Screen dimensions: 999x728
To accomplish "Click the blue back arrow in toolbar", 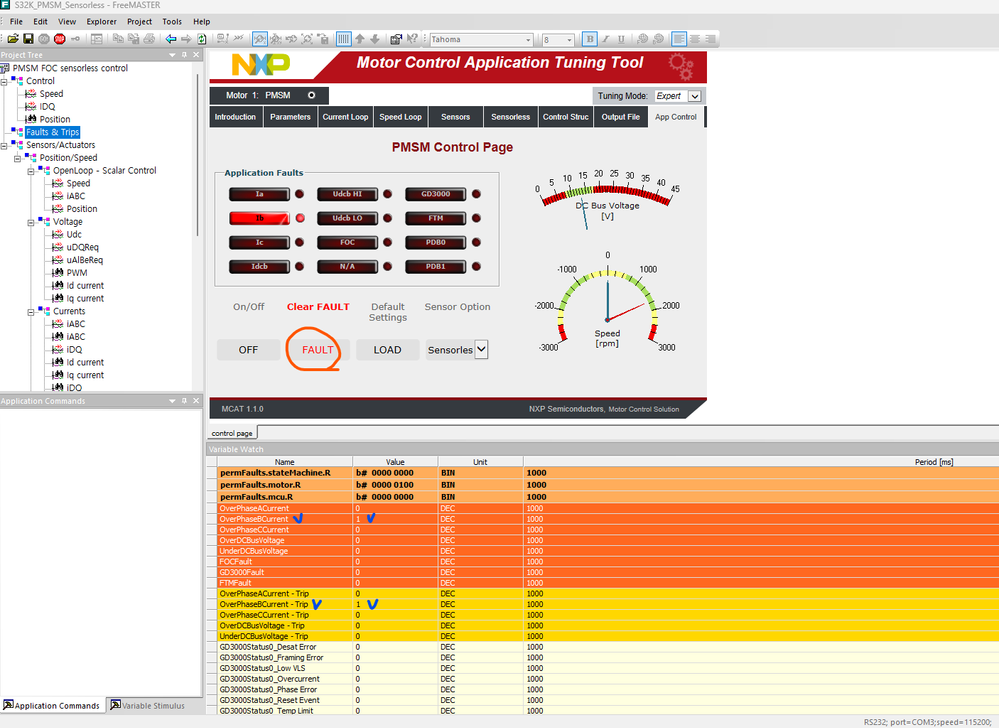I will point(171,39).
